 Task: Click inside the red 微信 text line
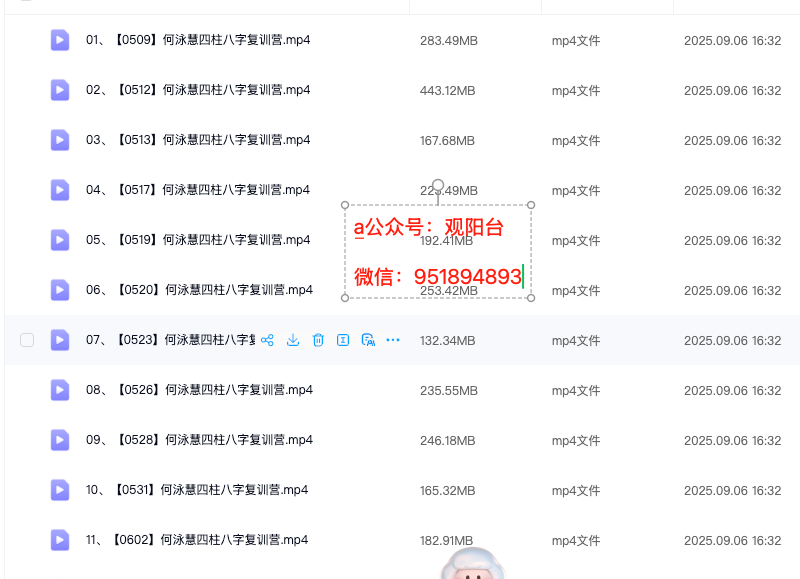(x=438, y=277)
